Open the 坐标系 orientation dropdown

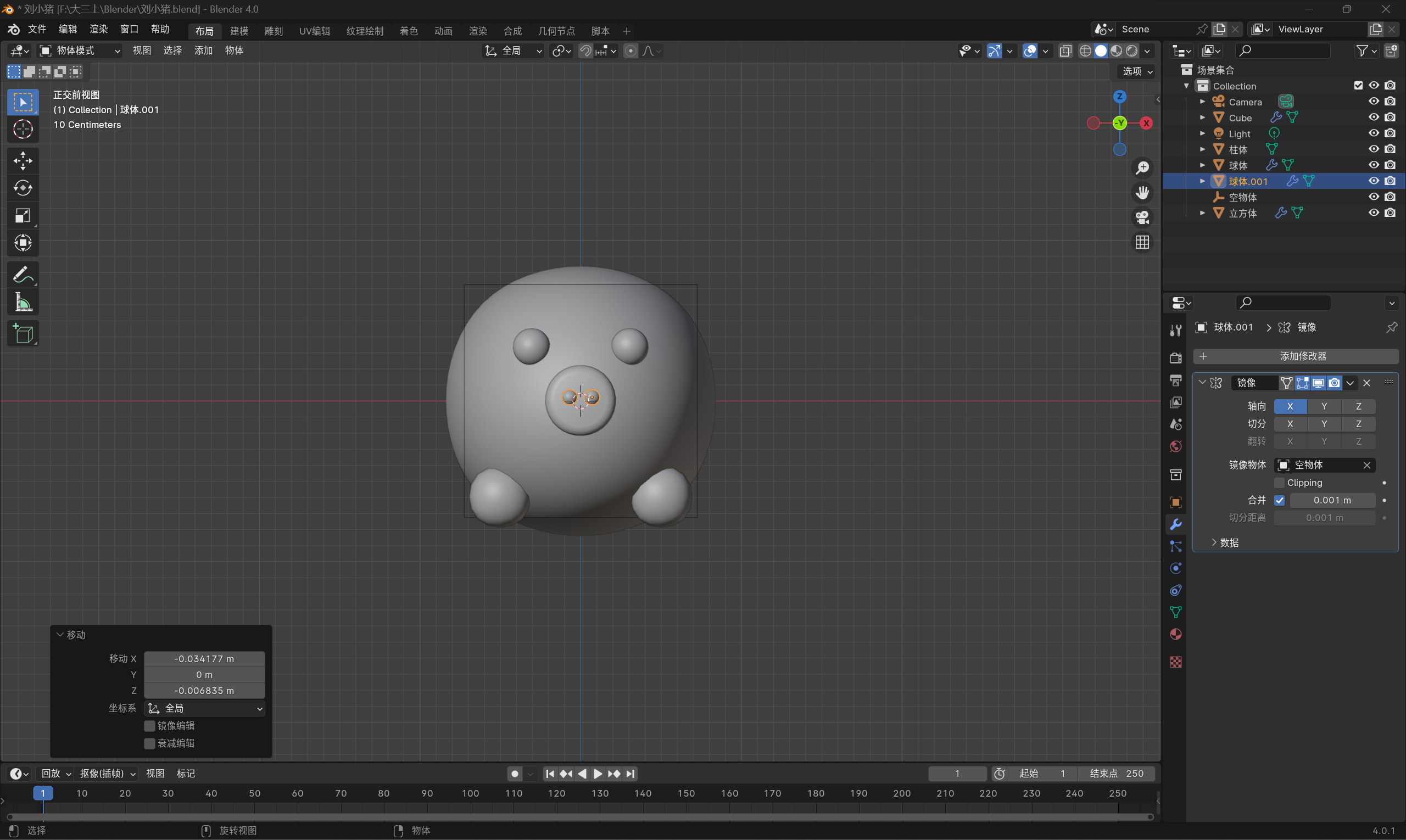204,708
